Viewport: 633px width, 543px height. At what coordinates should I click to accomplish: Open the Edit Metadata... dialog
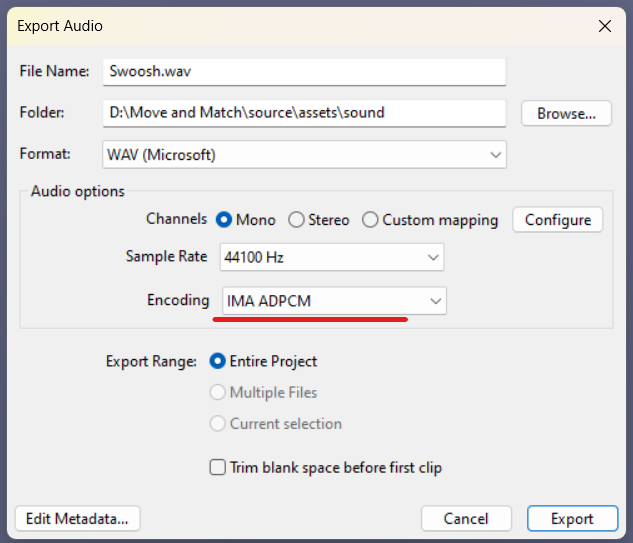pos(78,519)
